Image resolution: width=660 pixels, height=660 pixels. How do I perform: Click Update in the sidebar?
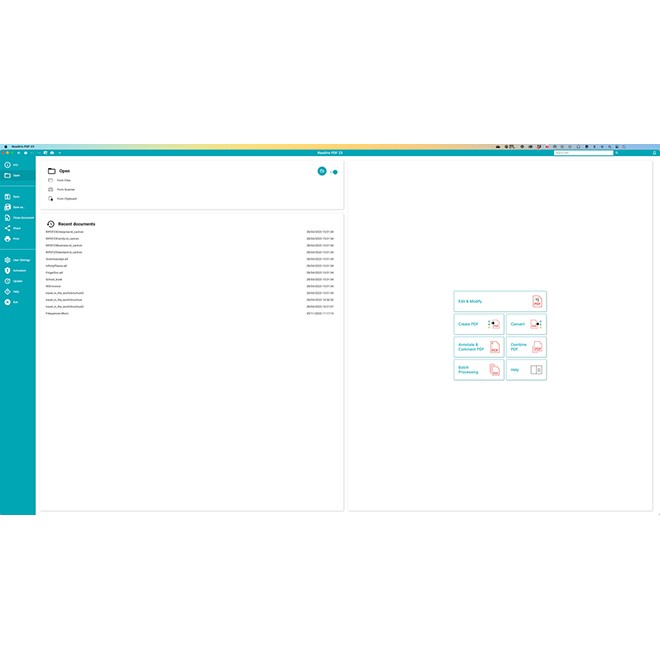(13, 281)
